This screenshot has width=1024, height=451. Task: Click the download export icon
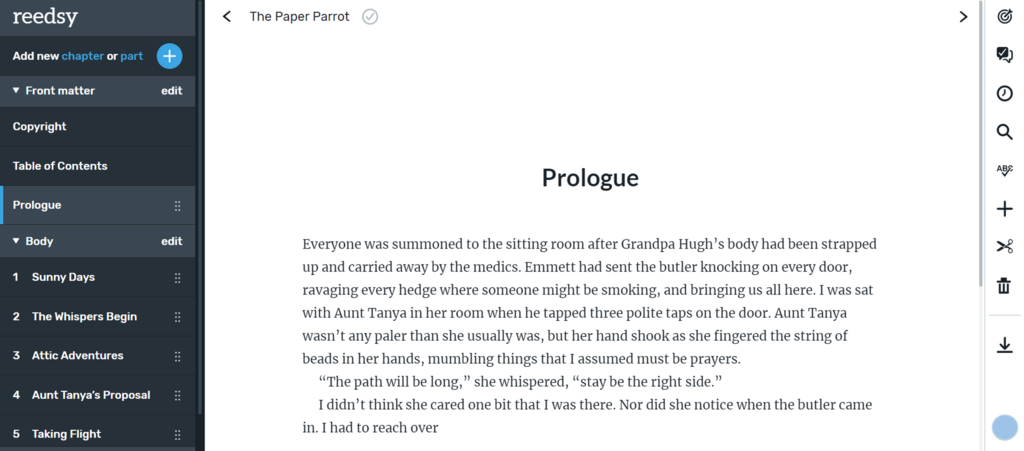1004,345
